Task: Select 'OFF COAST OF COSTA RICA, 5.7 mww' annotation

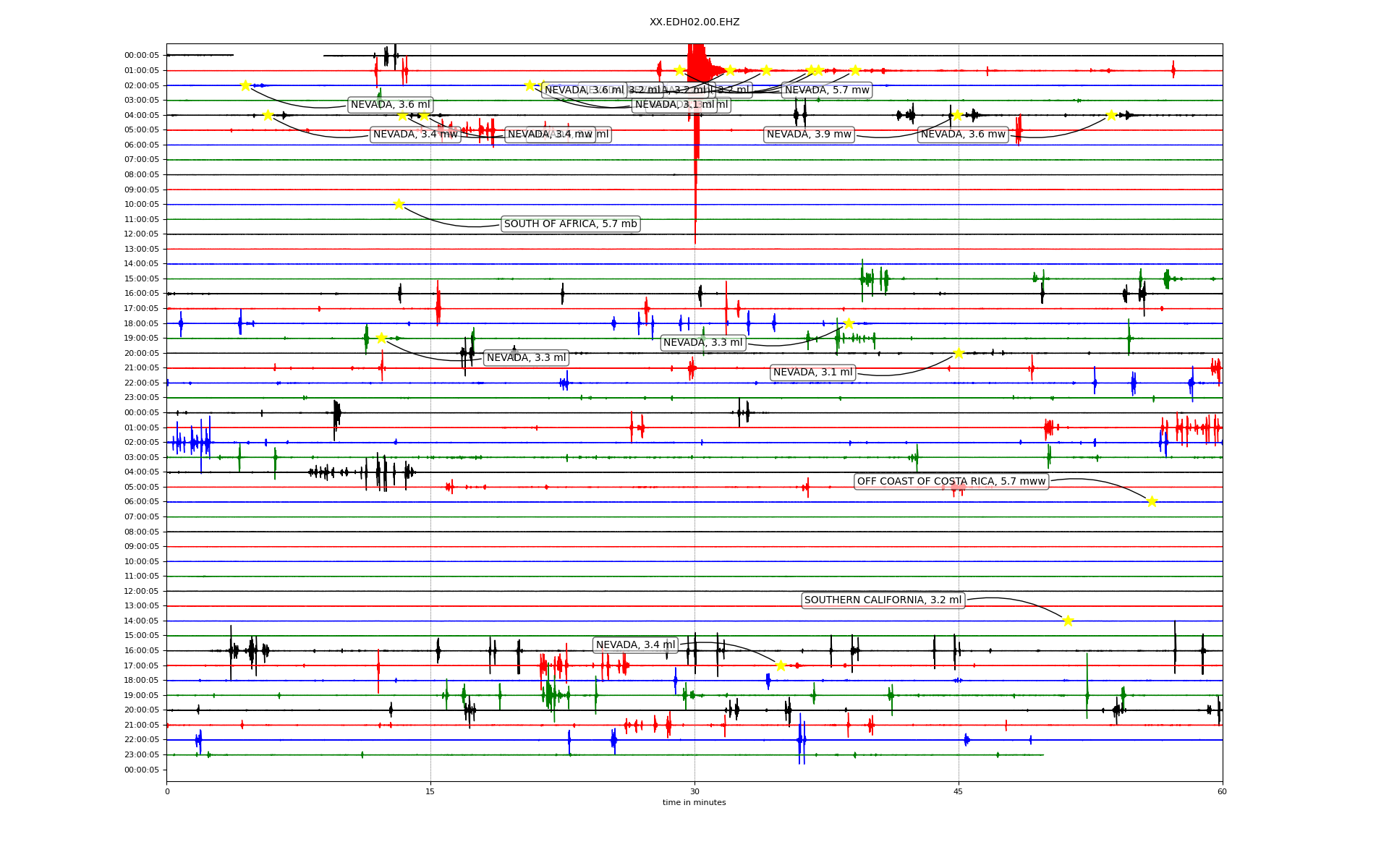Action: pos(951,482)
